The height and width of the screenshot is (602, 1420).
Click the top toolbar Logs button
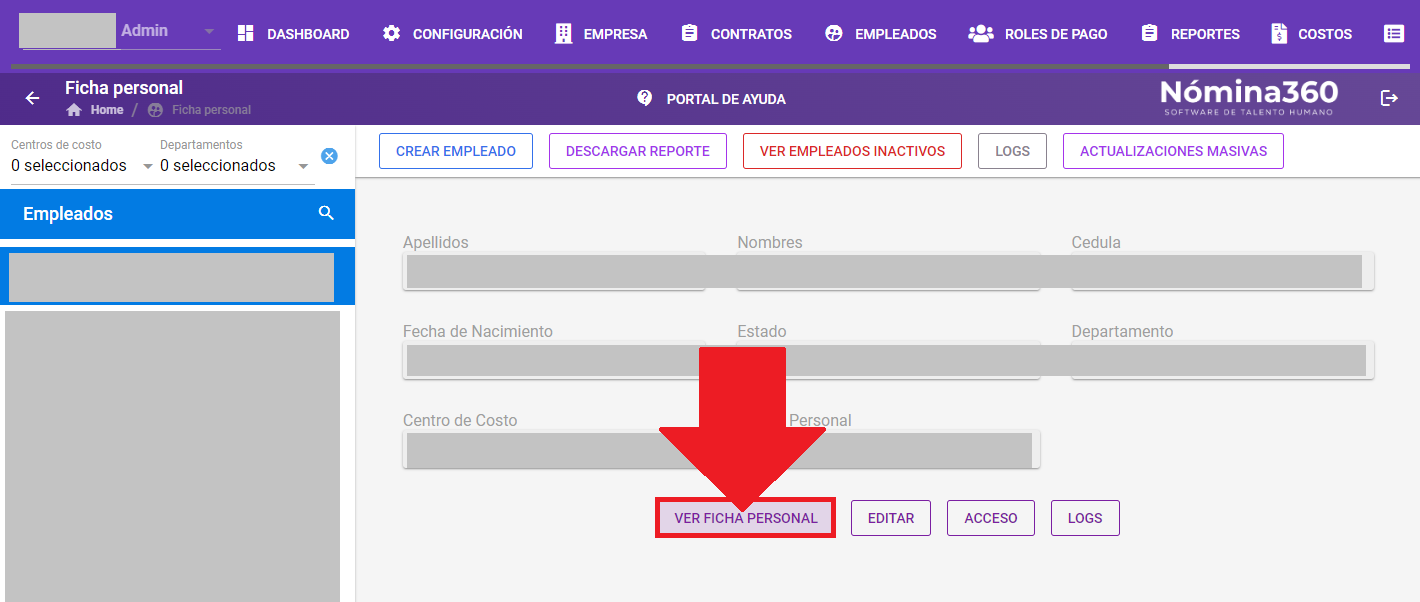[x=1012, y=151]
